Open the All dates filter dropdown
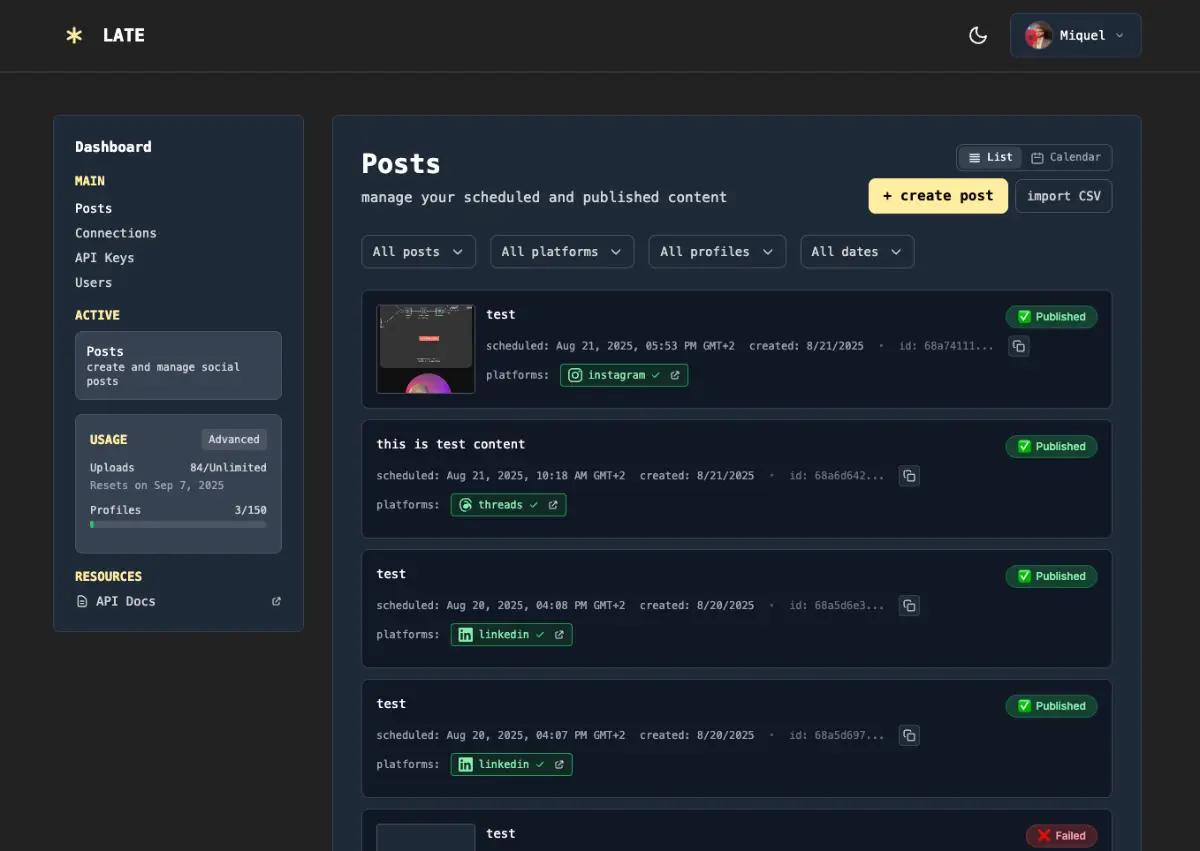Screen dimensions: 1200x851 [857, 252]
